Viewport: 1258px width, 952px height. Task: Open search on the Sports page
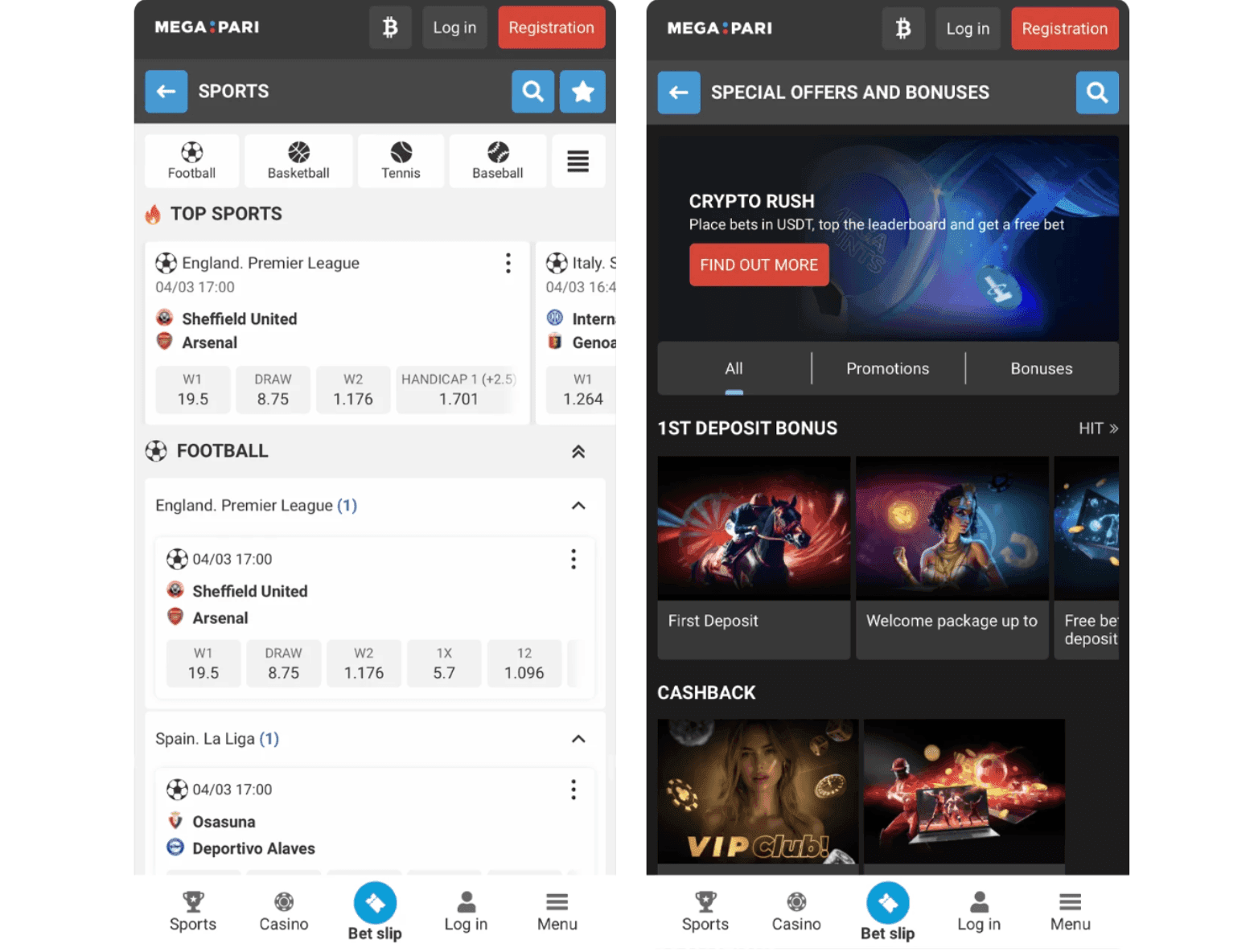coord(532,92)
